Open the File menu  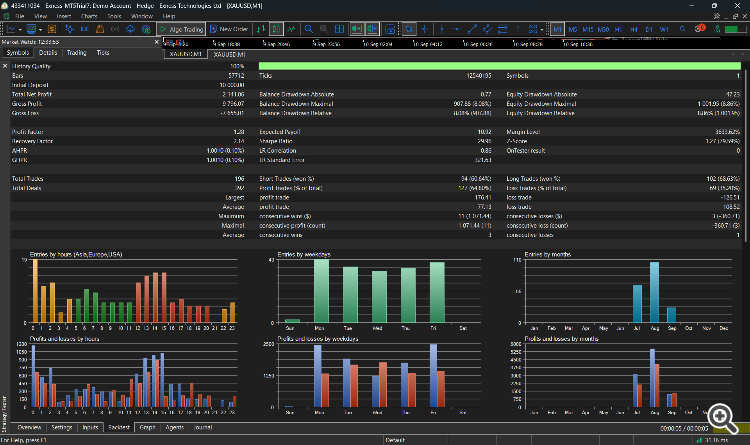tap(20, 16)
